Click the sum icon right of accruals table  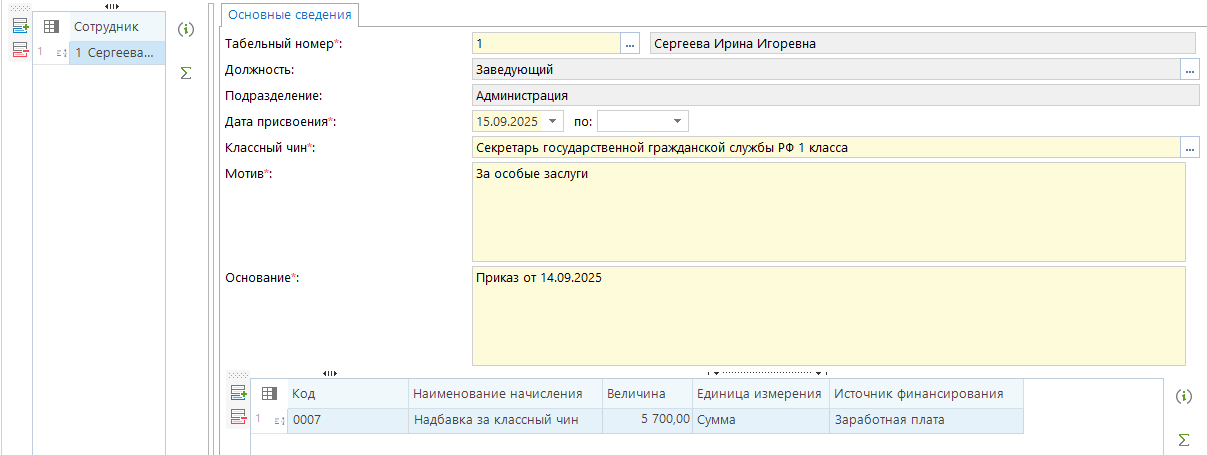pos(1184,439)
